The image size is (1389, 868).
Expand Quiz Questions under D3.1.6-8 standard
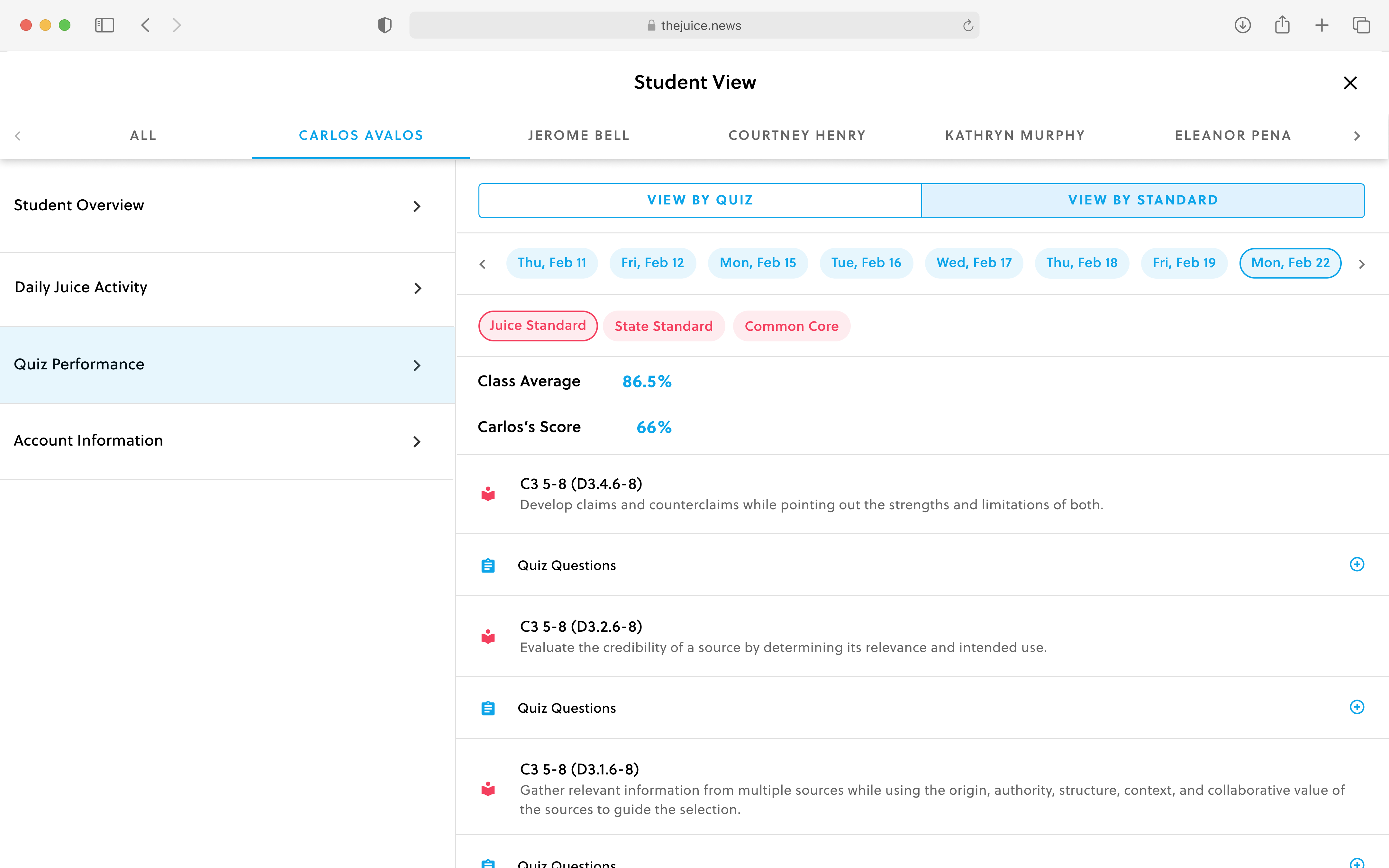[1357, 863]
